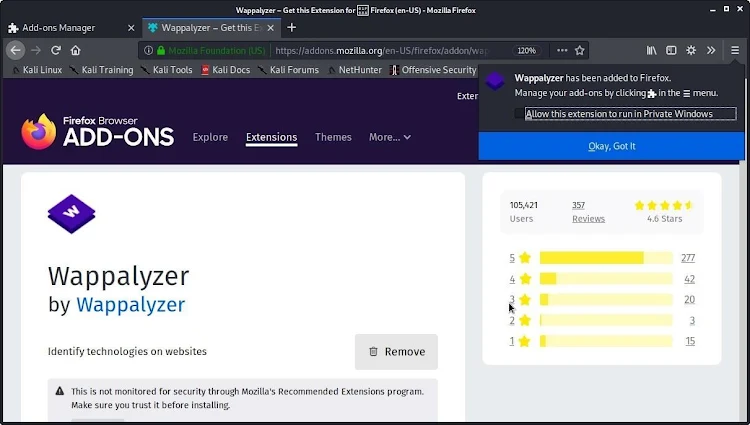Click the Wappalyzer purple extension icon
Viewport: 750px width, 425px height.
(x=72, y=214)
